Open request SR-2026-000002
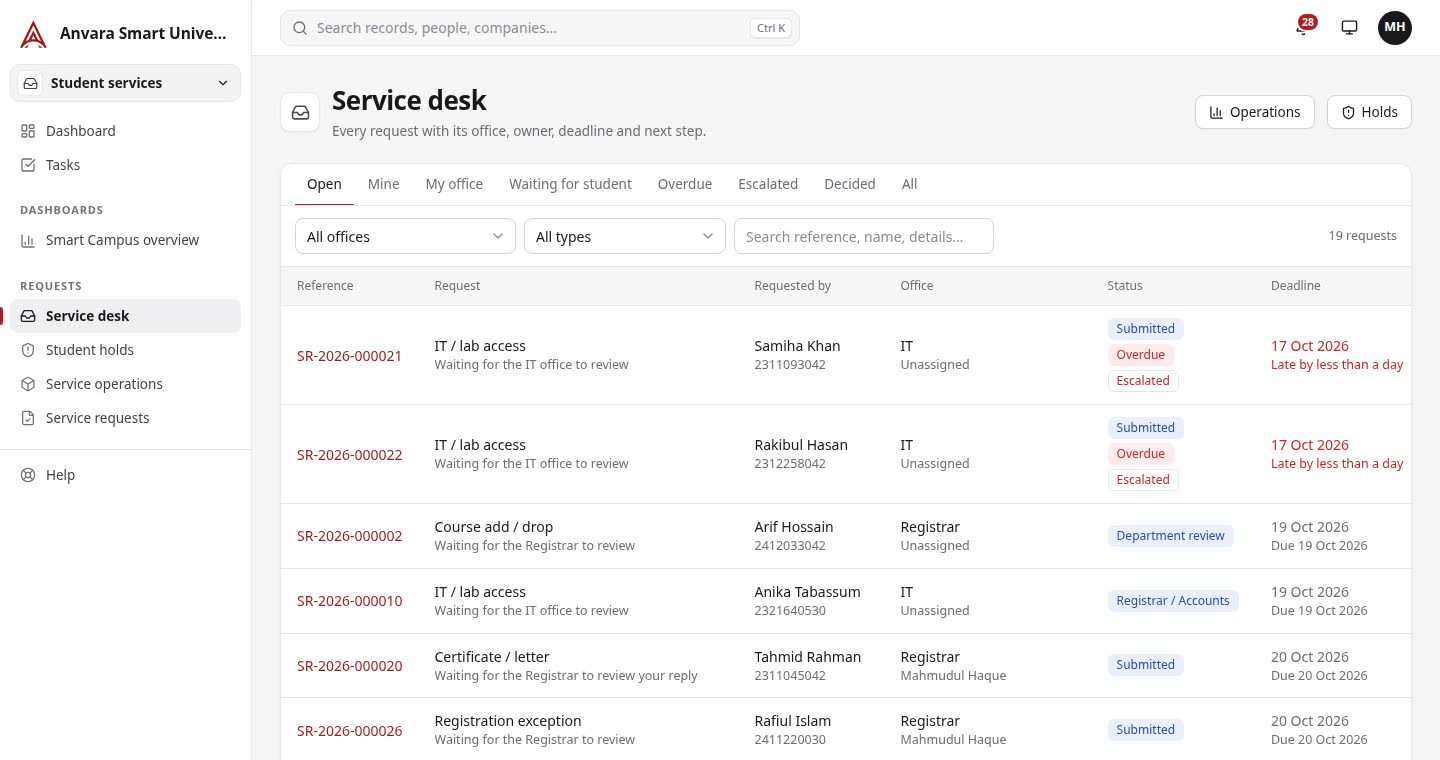This screenshot has width=1440, height=760. [x=349, y=536]
